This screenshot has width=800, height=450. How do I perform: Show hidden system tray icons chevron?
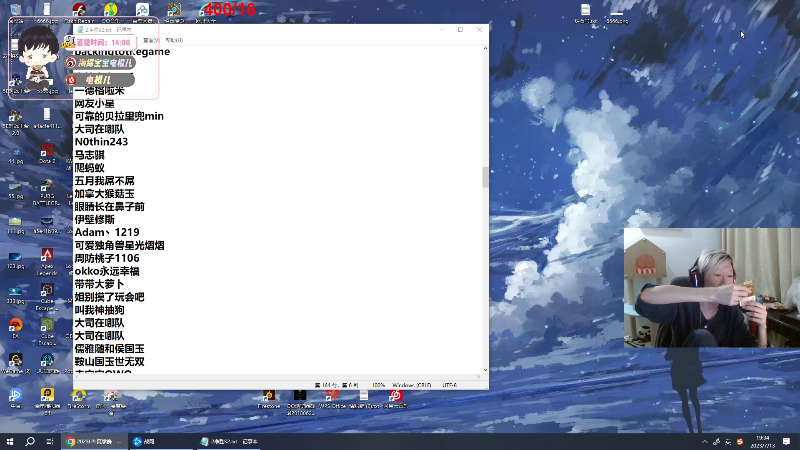coord(705,442)
